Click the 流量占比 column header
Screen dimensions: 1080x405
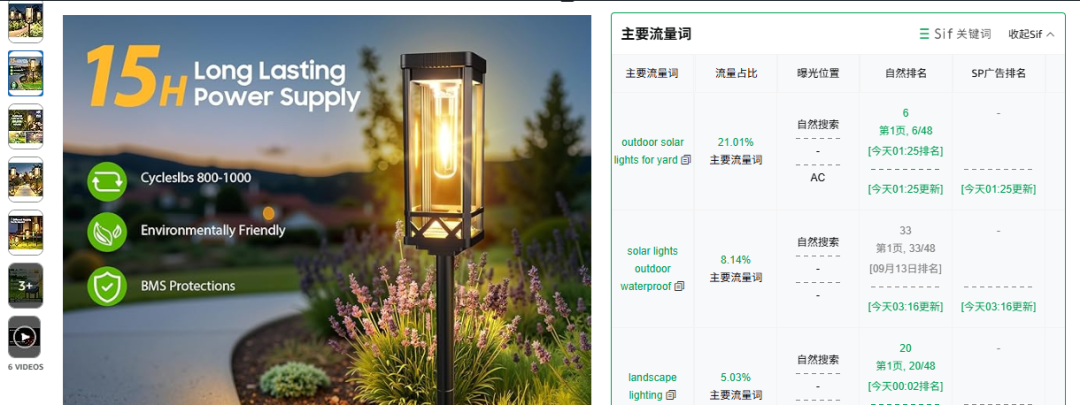[736, 73]
